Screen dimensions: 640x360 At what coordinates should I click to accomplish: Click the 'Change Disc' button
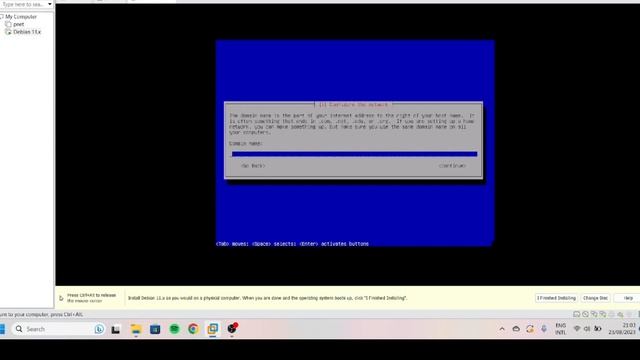pos(596,298)
